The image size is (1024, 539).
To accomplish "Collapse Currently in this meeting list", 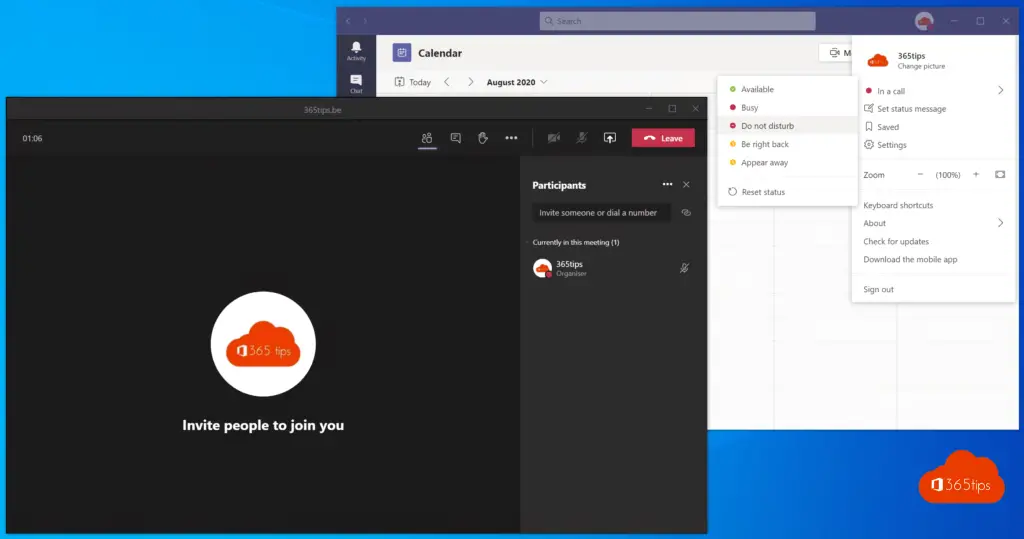I will pyautogui.click(x=528, y=242).
